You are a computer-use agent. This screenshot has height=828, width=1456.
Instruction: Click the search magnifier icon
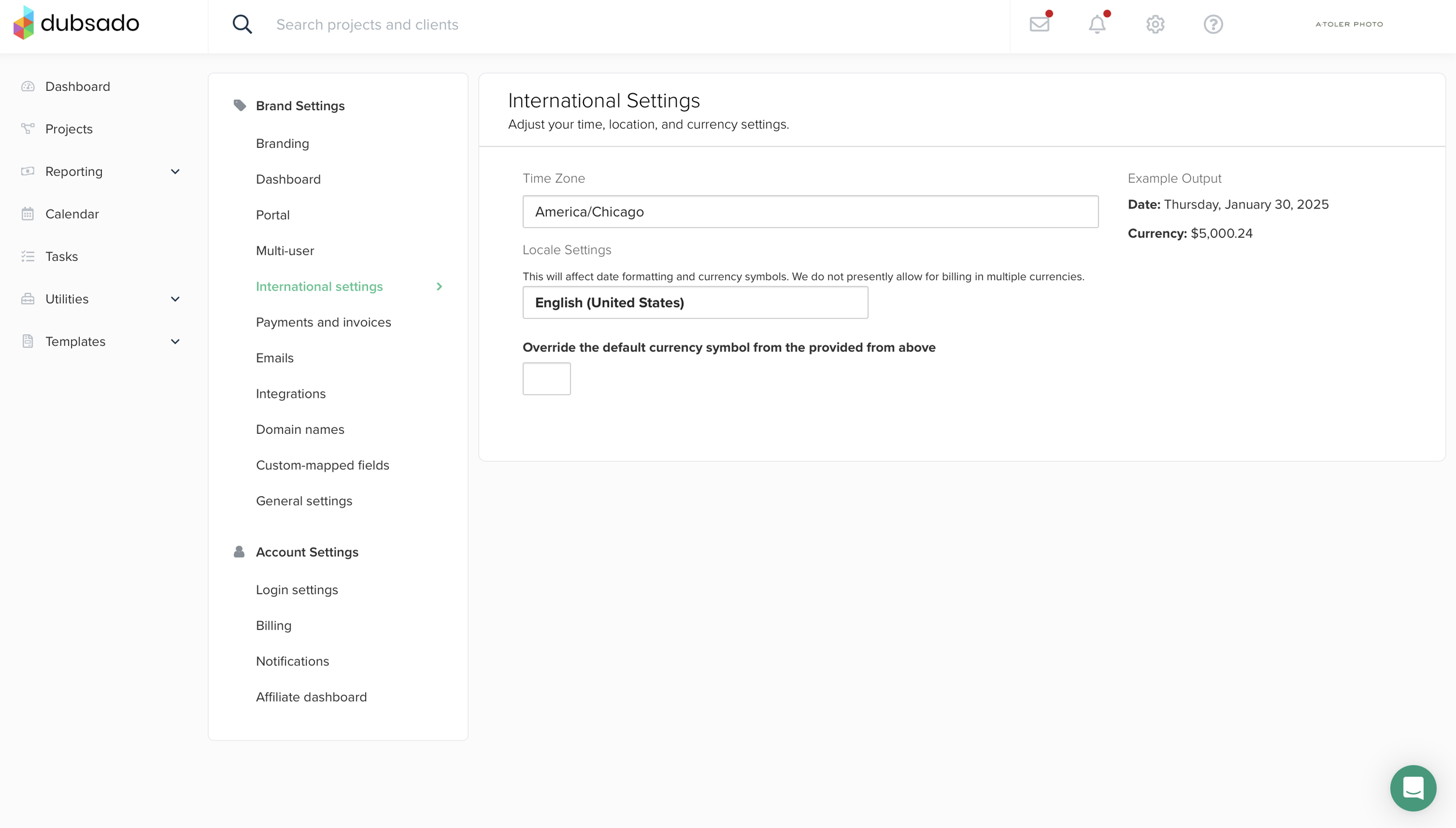pyautogui.click(x=242, y=24)
